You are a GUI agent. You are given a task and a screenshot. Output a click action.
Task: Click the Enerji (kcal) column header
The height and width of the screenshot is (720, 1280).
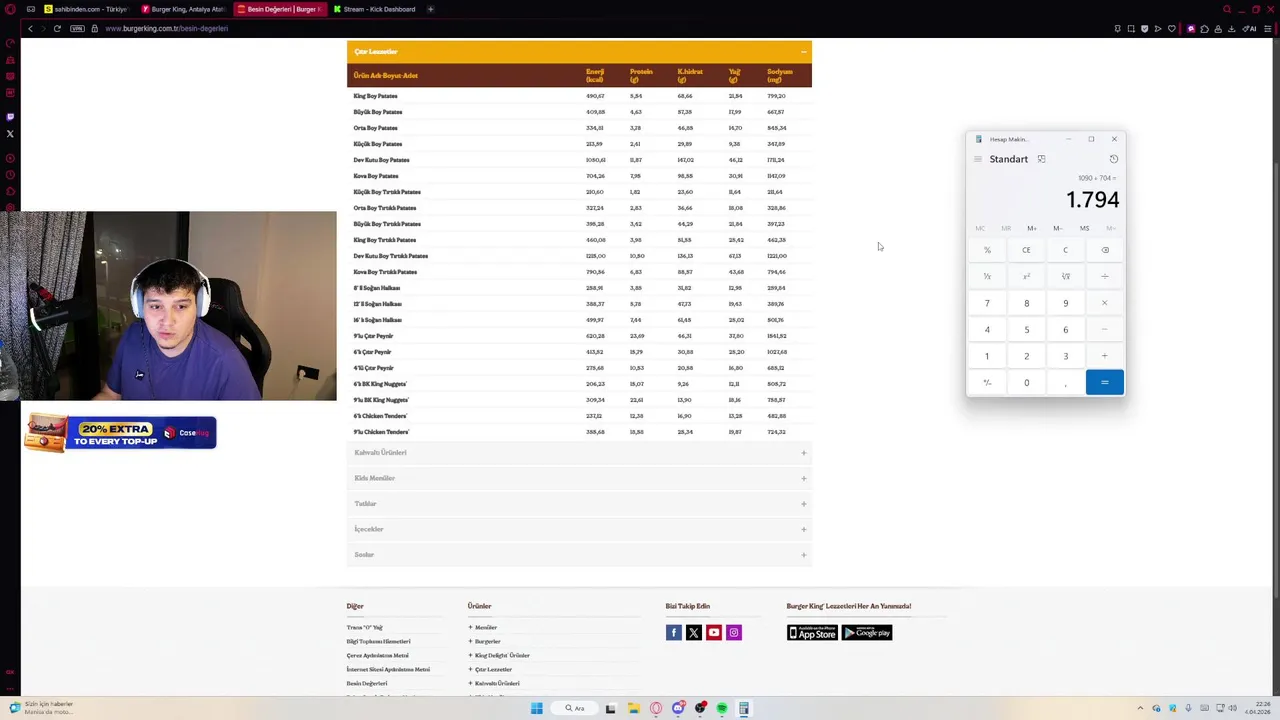(595, 75)
